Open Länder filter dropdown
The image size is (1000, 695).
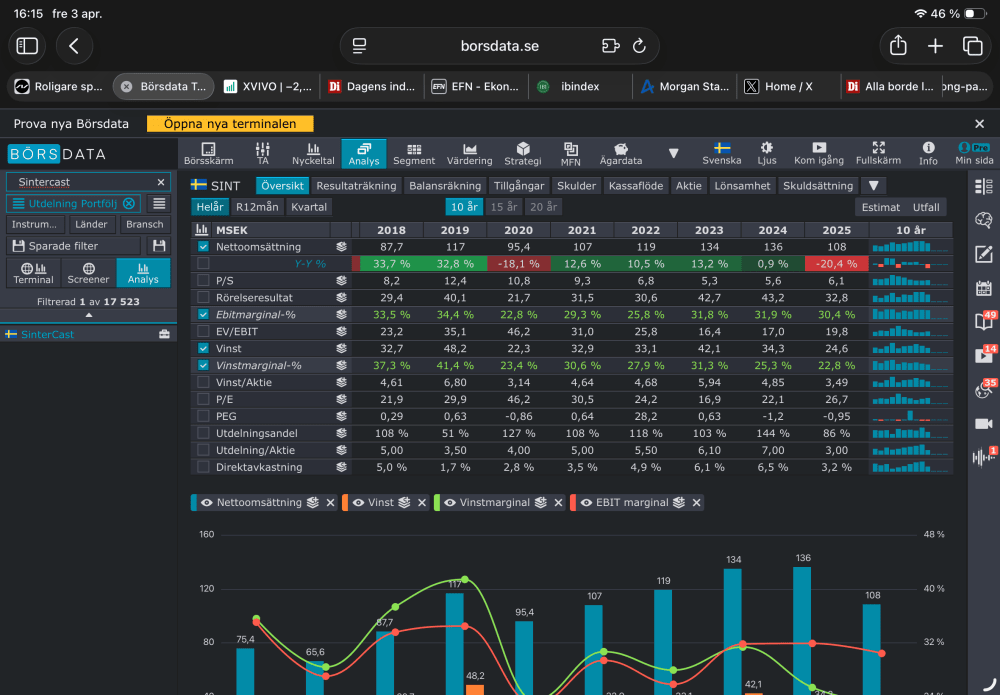pos(91,224)
